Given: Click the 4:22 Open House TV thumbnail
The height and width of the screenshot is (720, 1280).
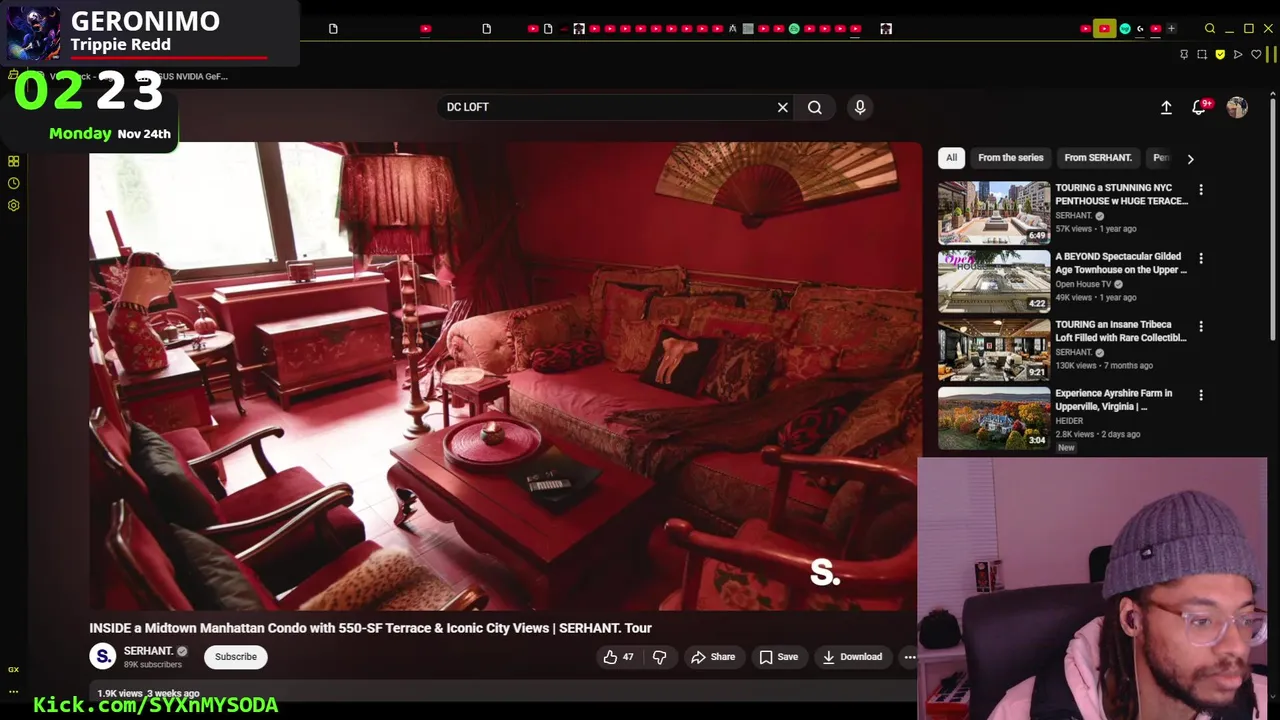Looking at the screenshot, I should (994, 281).
